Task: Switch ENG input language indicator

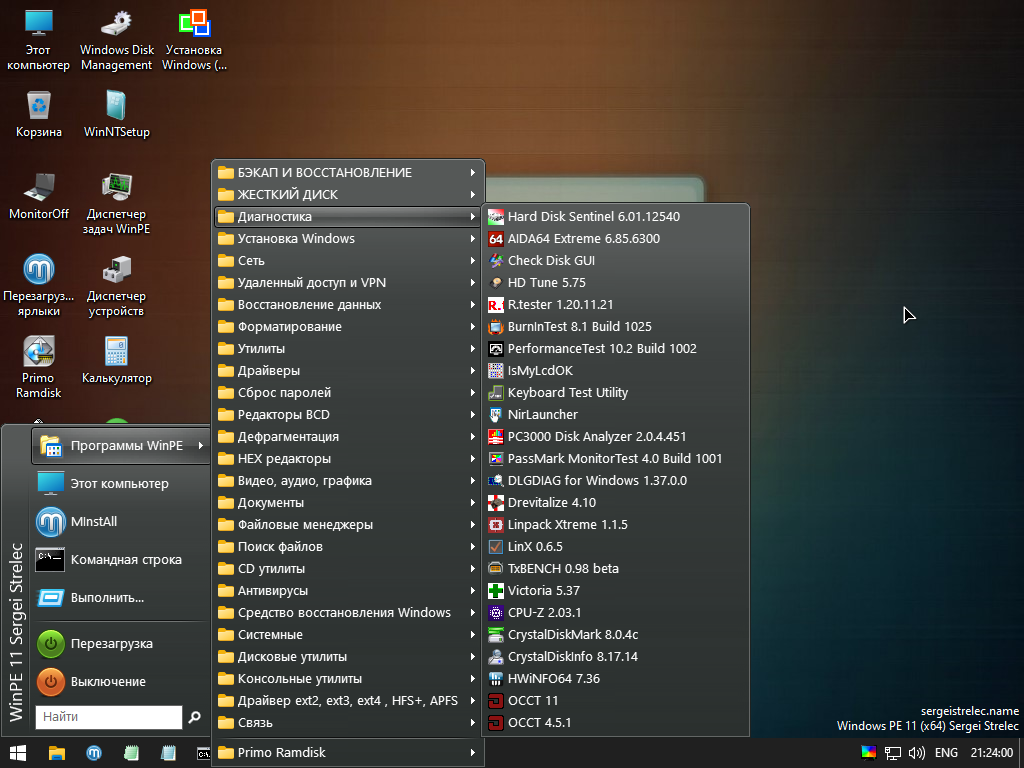Action: [x=946, y=753]
